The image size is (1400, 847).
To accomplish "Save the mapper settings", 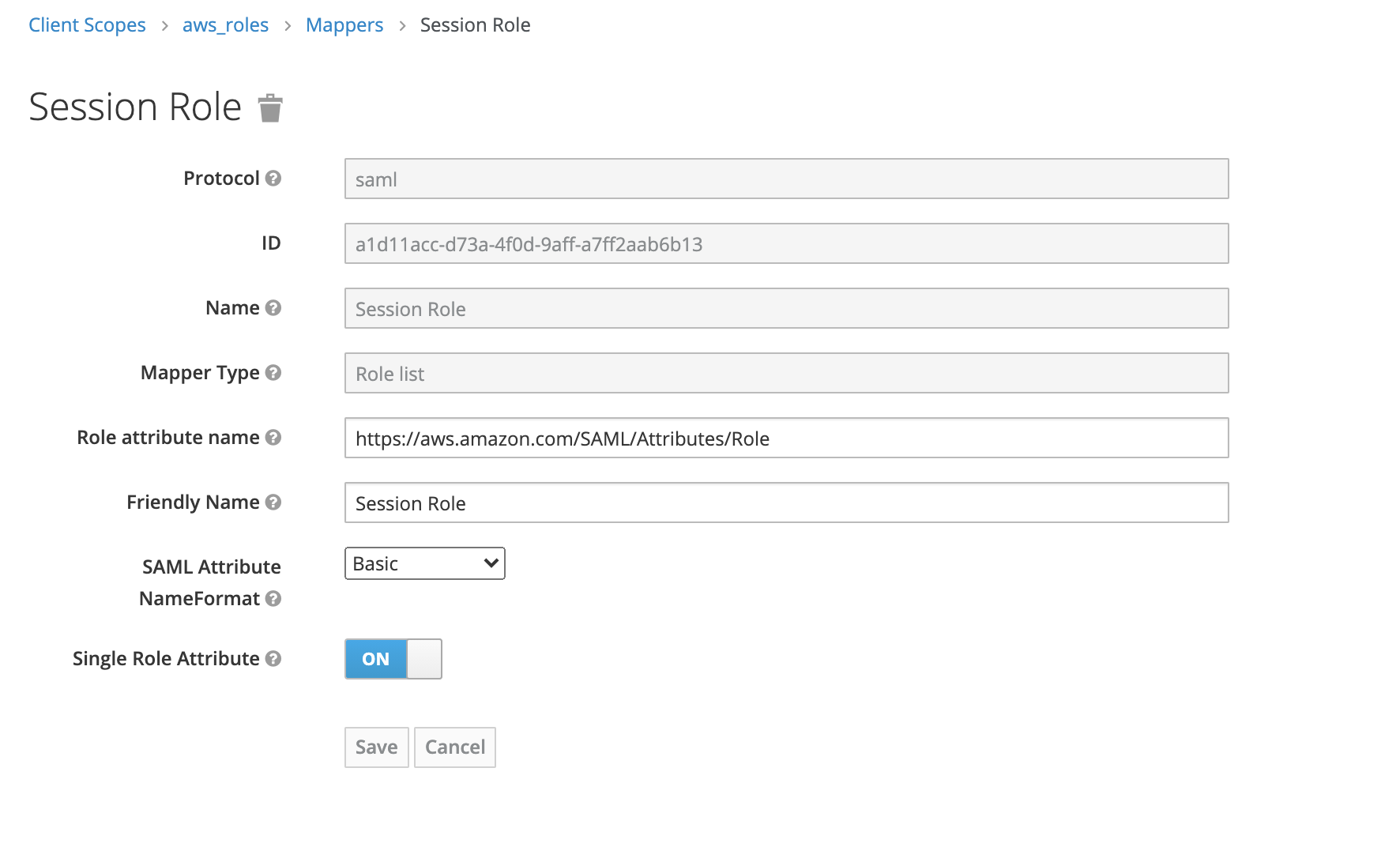I will 377,747.
